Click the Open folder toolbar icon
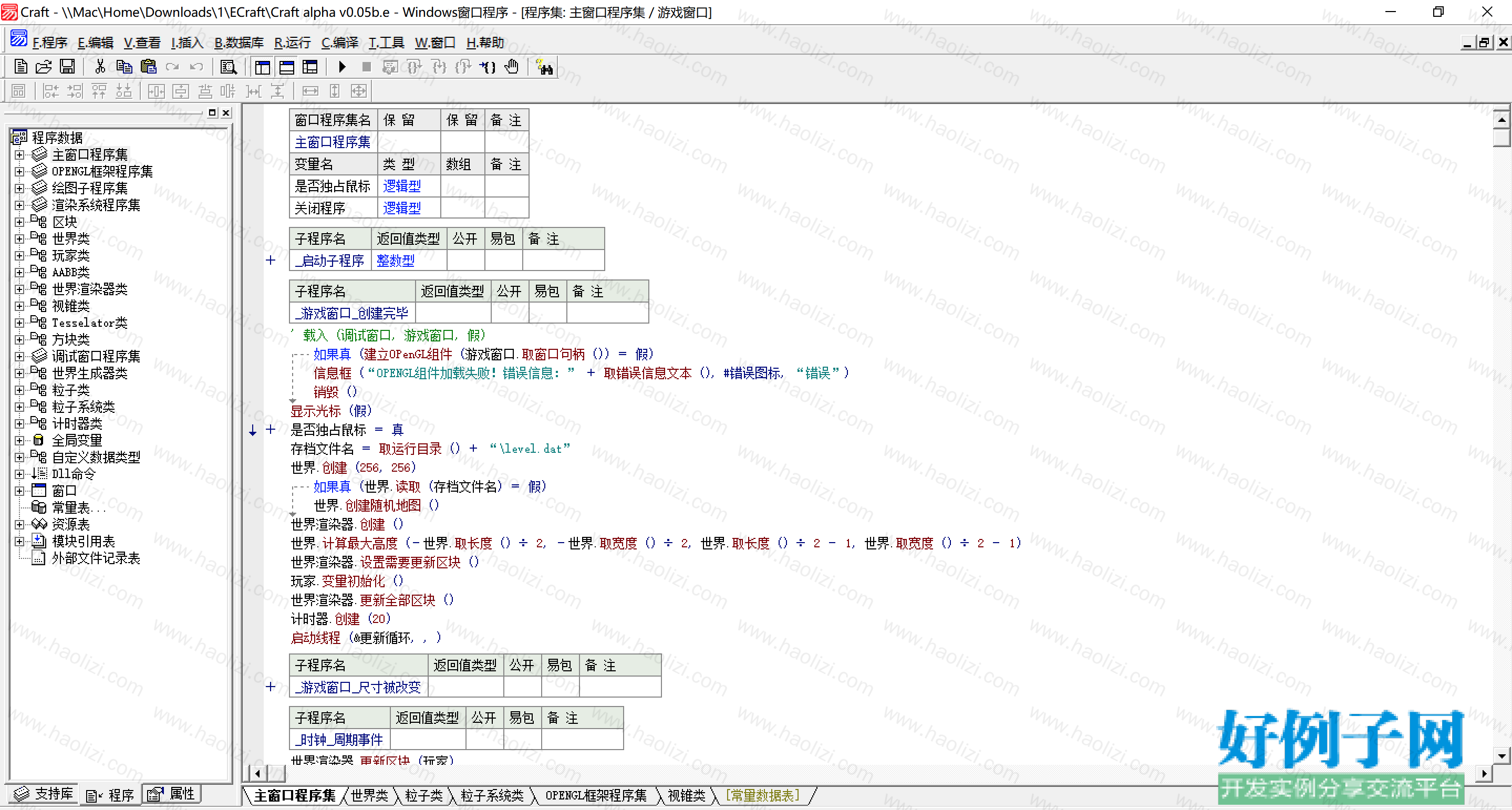The width and height of the screenshot is (1512, 810). pyautogui.click(x=44, y=67)
